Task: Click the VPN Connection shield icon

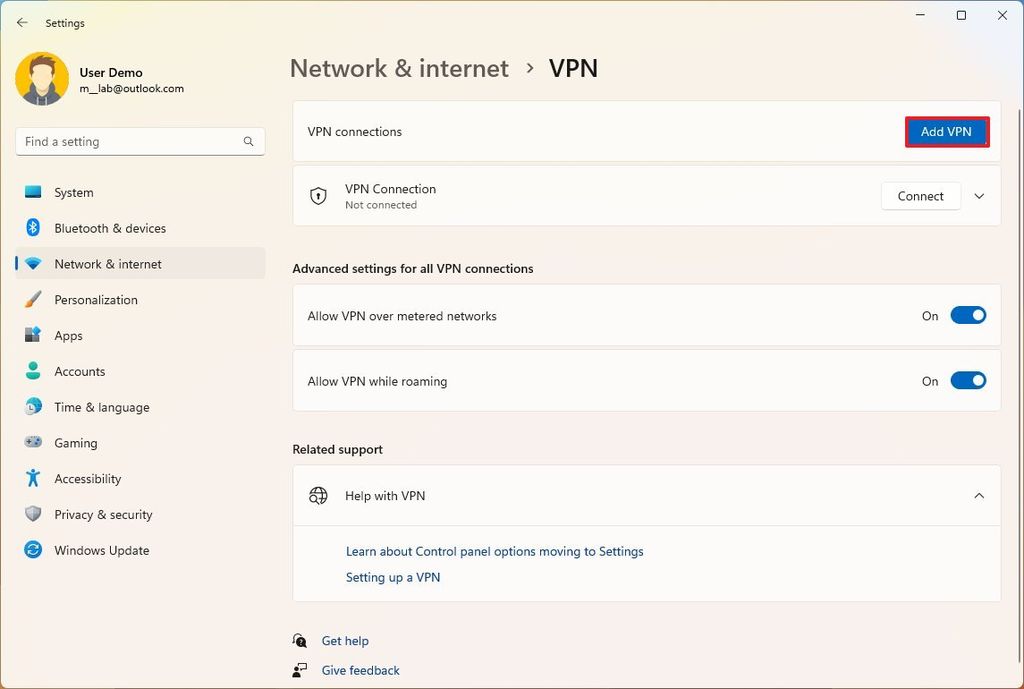Action: pos(317,196)
